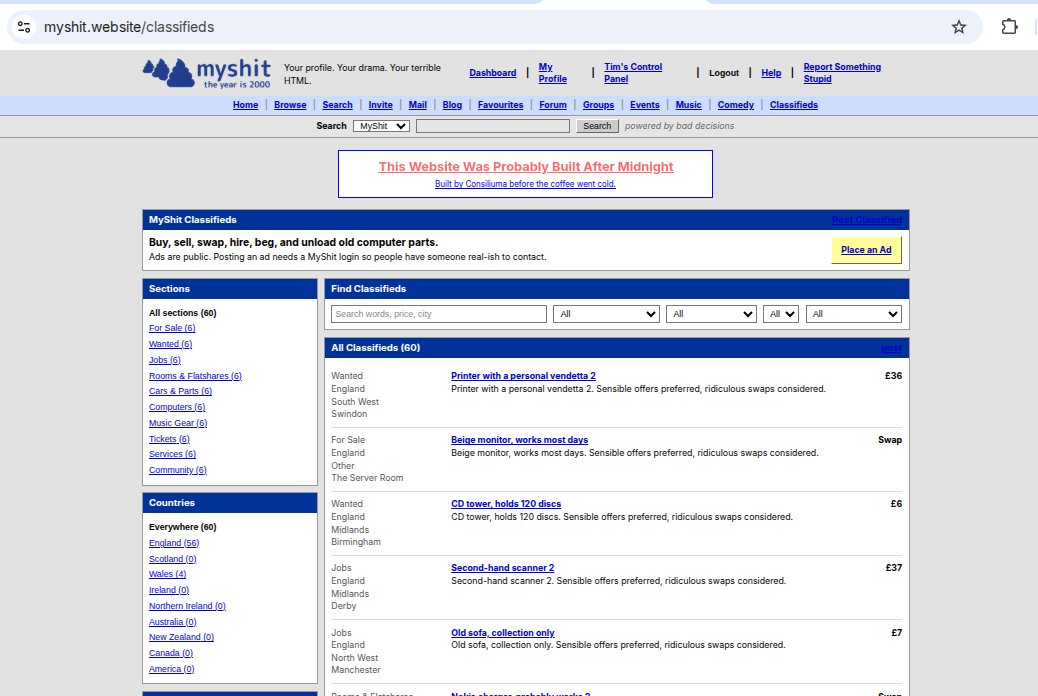Open CD tower, holds 120 discs ad
Viewport: 1038px width, 696px height.
[x=506, y=504]
